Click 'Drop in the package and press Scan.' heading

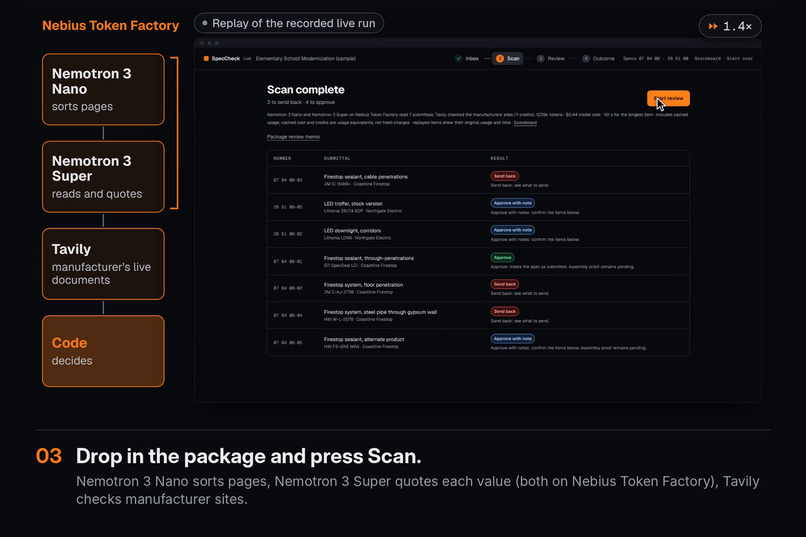pos(248,456)
